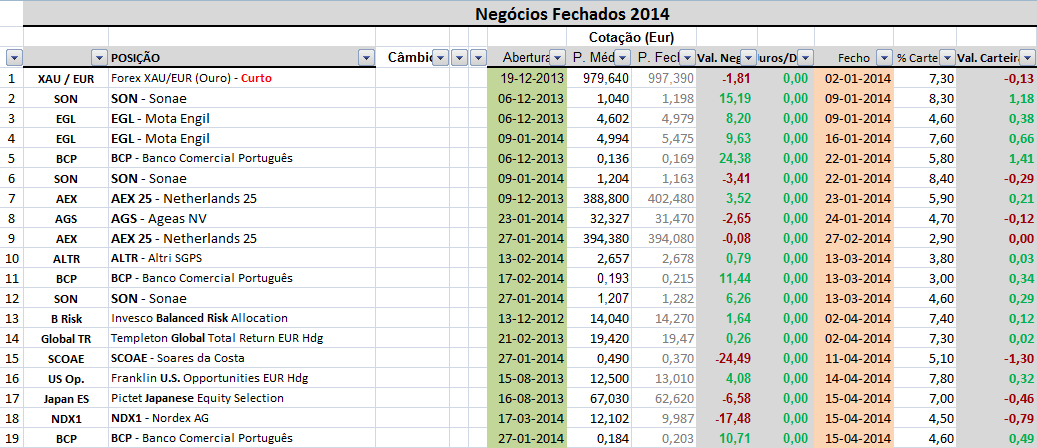
Task: Select the 'US Op.' ticker cell
Action: (x=66, y=379)
